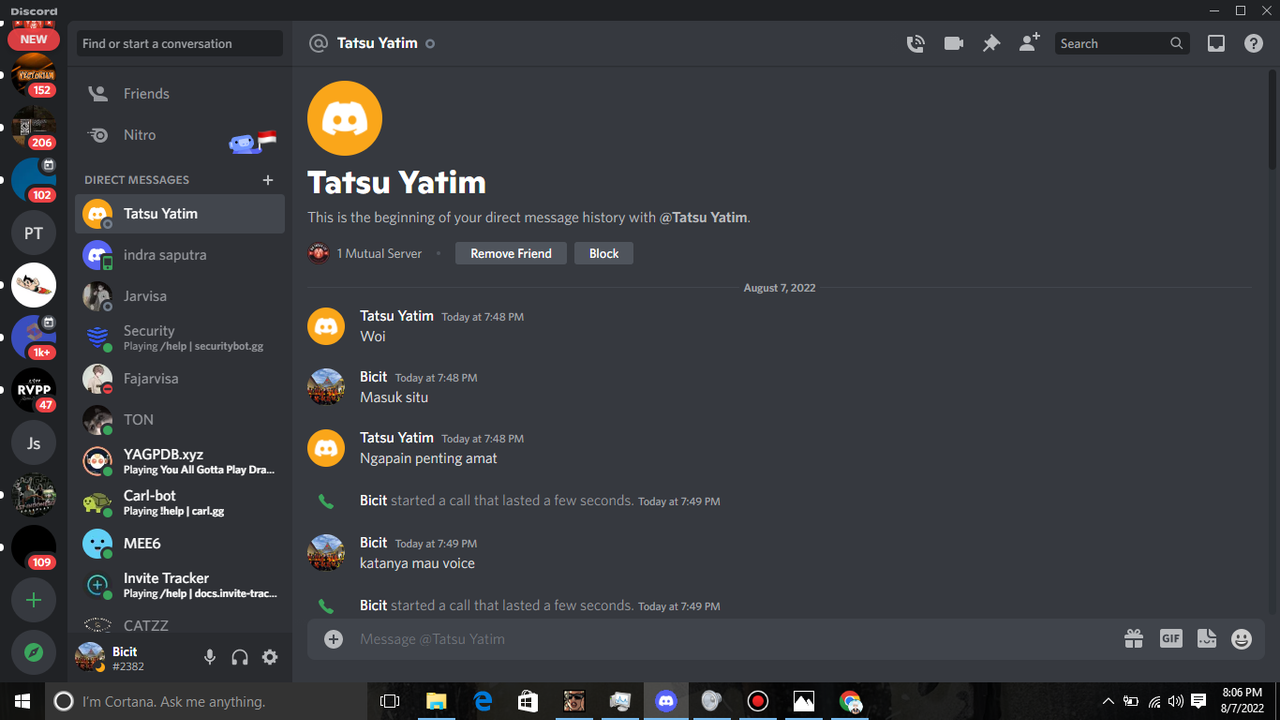
Task: Open Google Chrome from the taskbar
Action: tap(850, 701)
